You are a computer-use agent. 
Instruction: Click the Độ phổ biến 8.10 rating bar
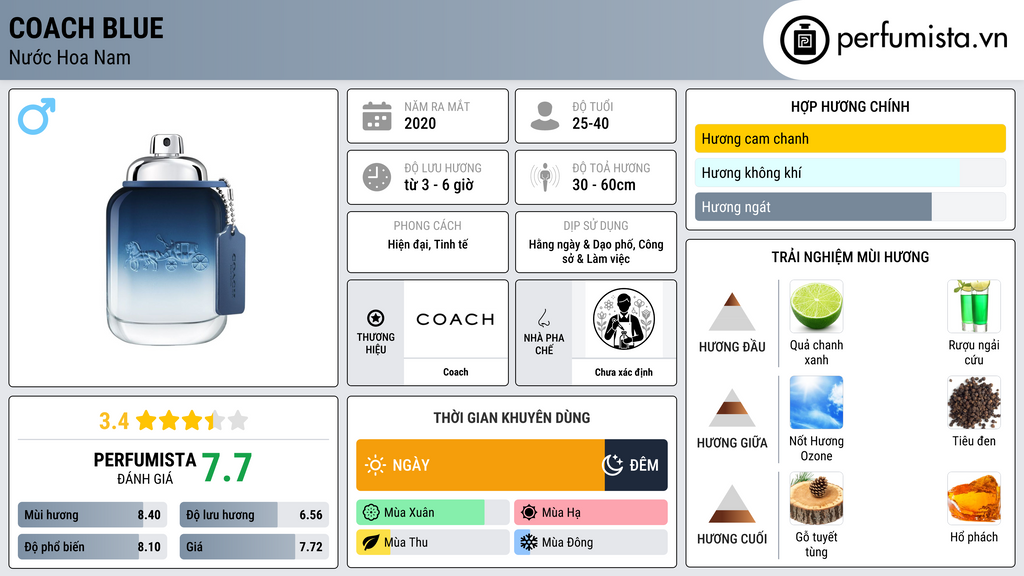click(x=93, y=547)
